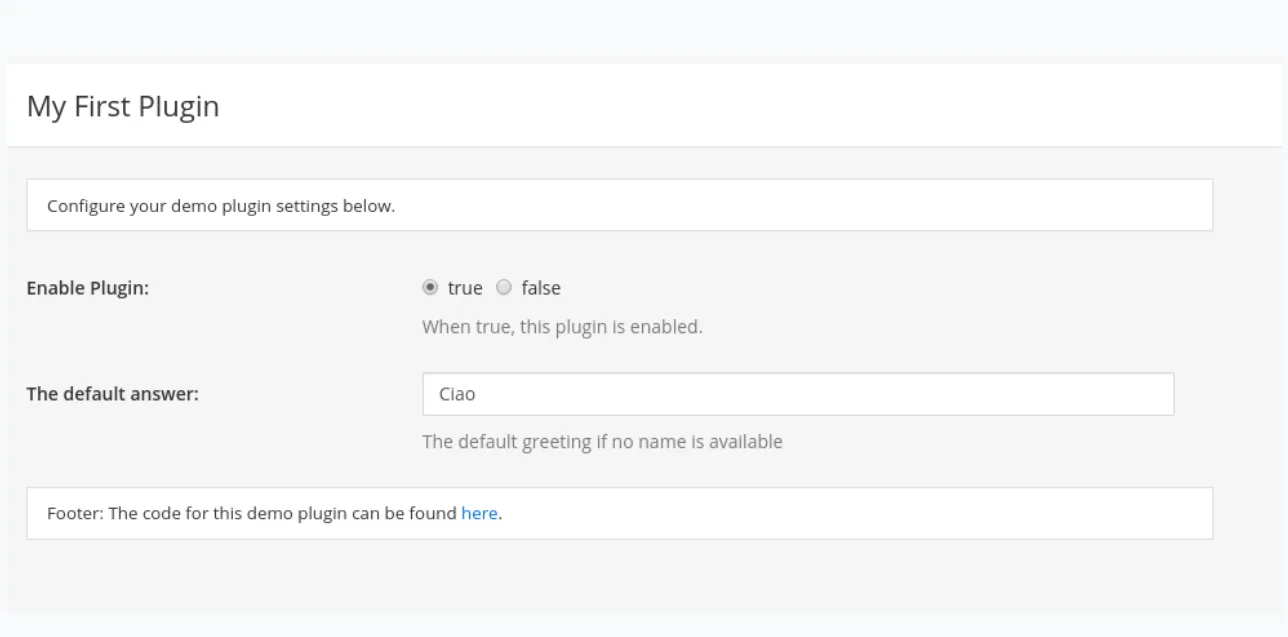The height and width of the screenshot is (637, 1288).
Task: Open the 'here' link in the footer
Action: [x=479, y=514]
